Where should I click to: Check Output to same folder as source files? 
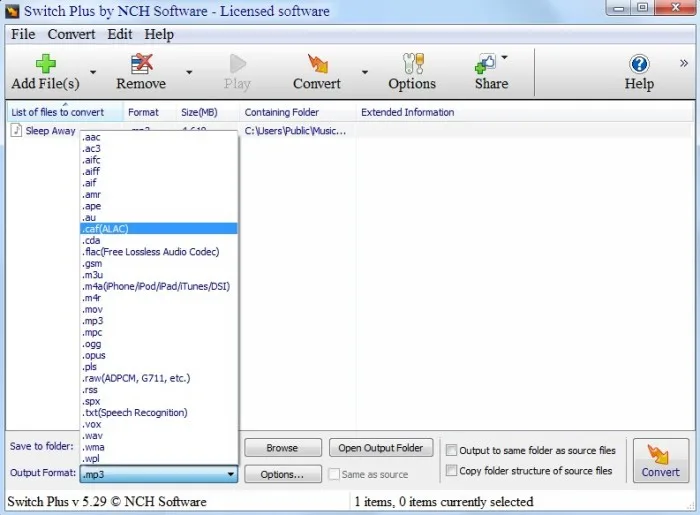pos(451,450)
